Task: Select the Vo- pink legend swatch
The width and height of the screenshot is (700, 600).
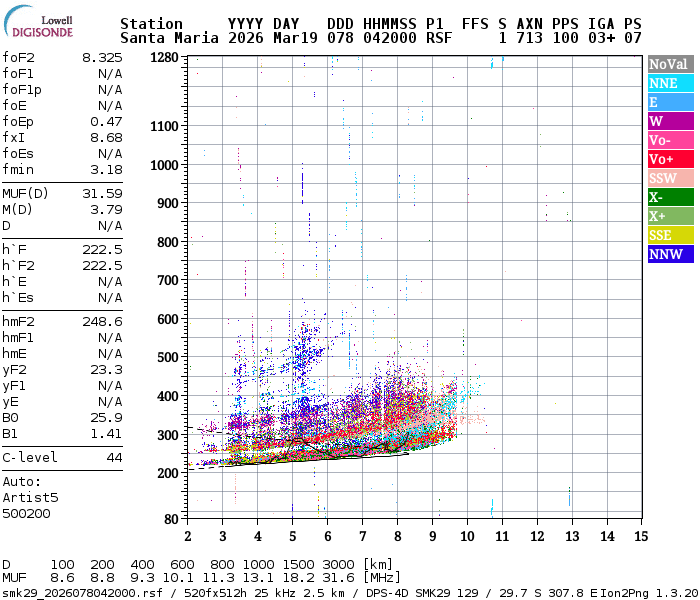Action: 671,140
